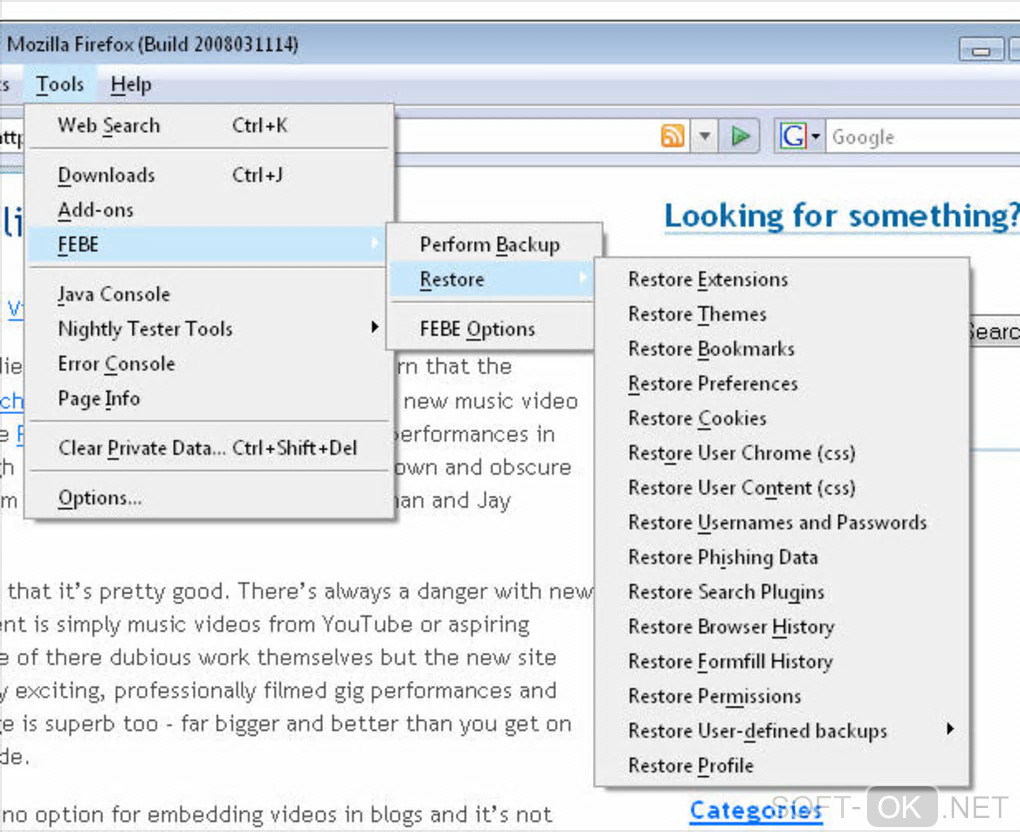Select Web Search from Tools menu
Screen dimensions: 1020x832
click(x=209, y=125)
